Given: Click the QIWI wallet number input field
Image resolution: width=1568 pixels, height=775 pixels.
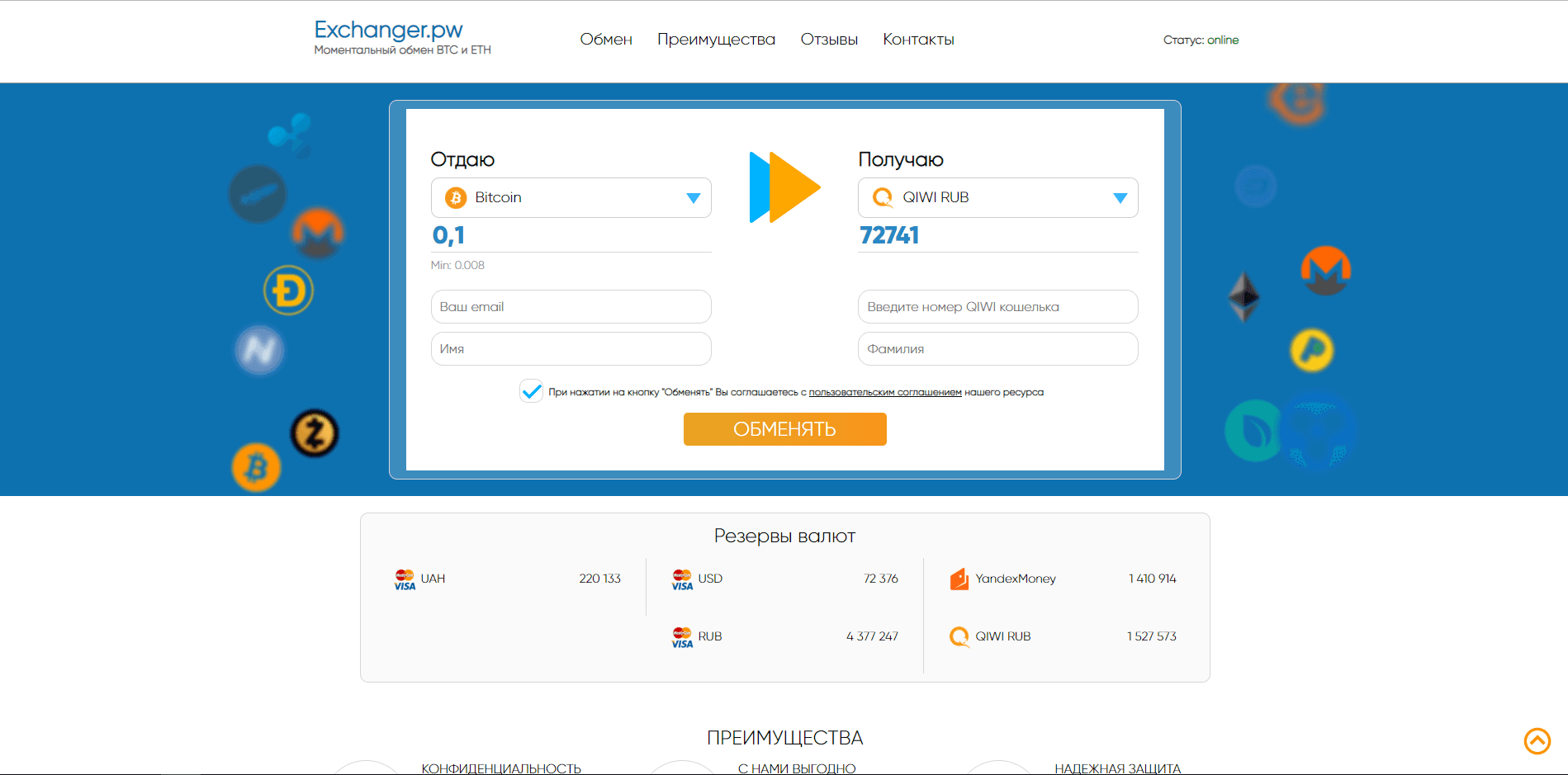Looking at the screenshot, I should [x=997, y=306].
